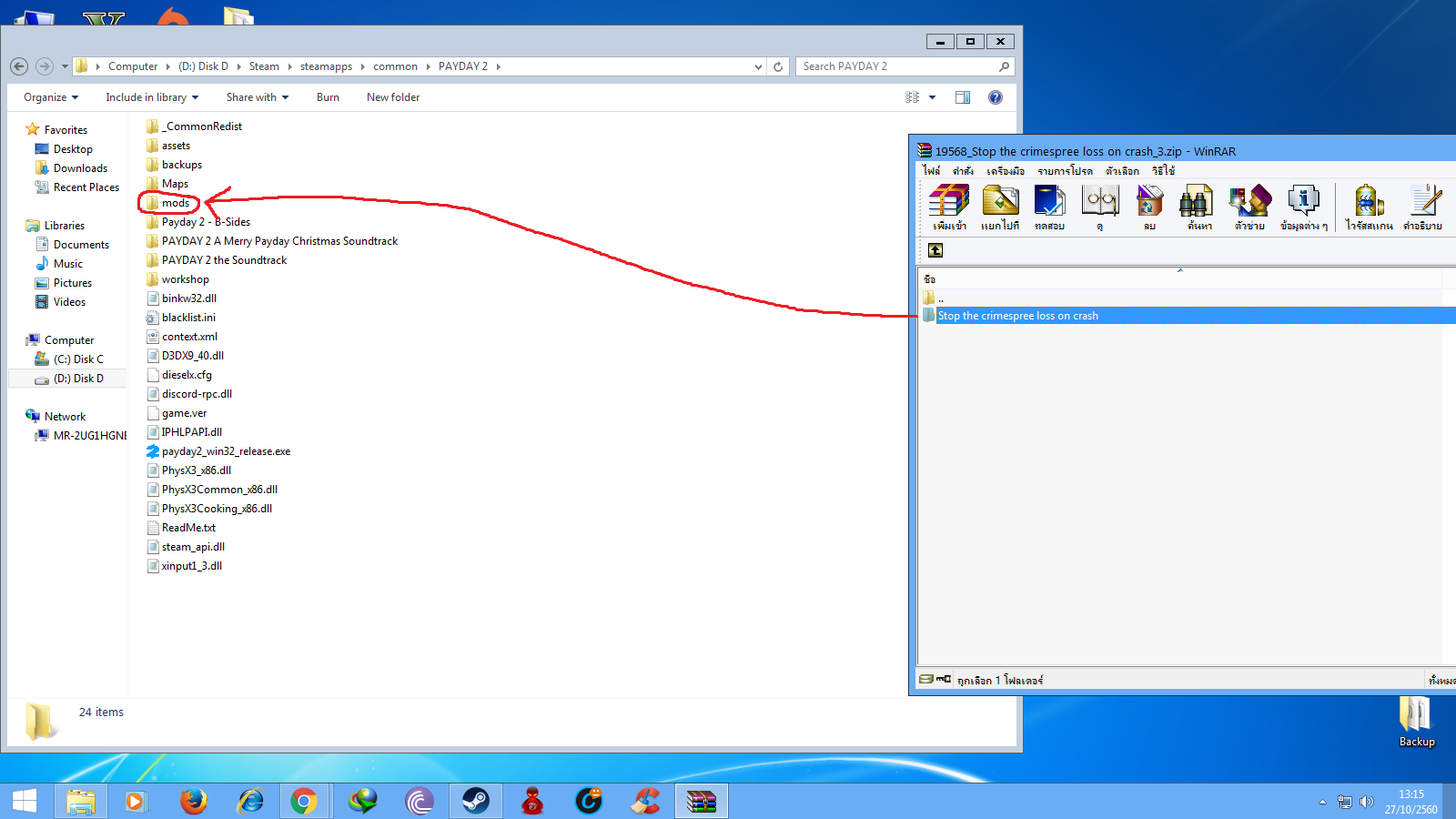1456x819 pixels.
Task: Open the Share with dropdown
Action: coord(258,97)
